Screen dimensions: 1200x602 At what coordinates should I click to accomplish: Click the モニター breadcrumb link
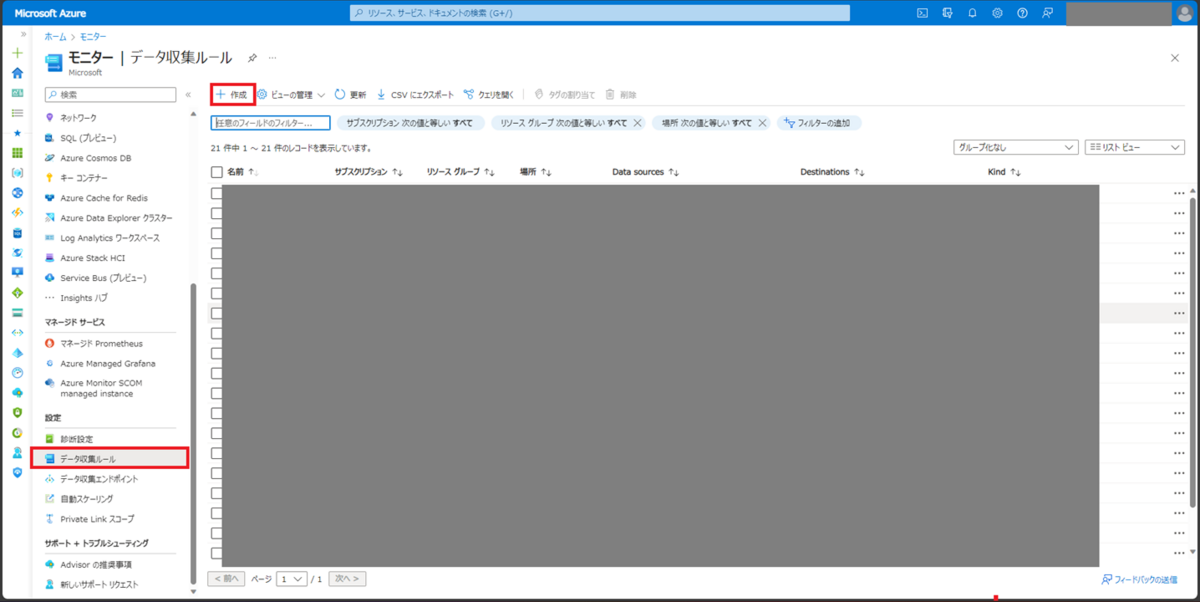point(93,36)
